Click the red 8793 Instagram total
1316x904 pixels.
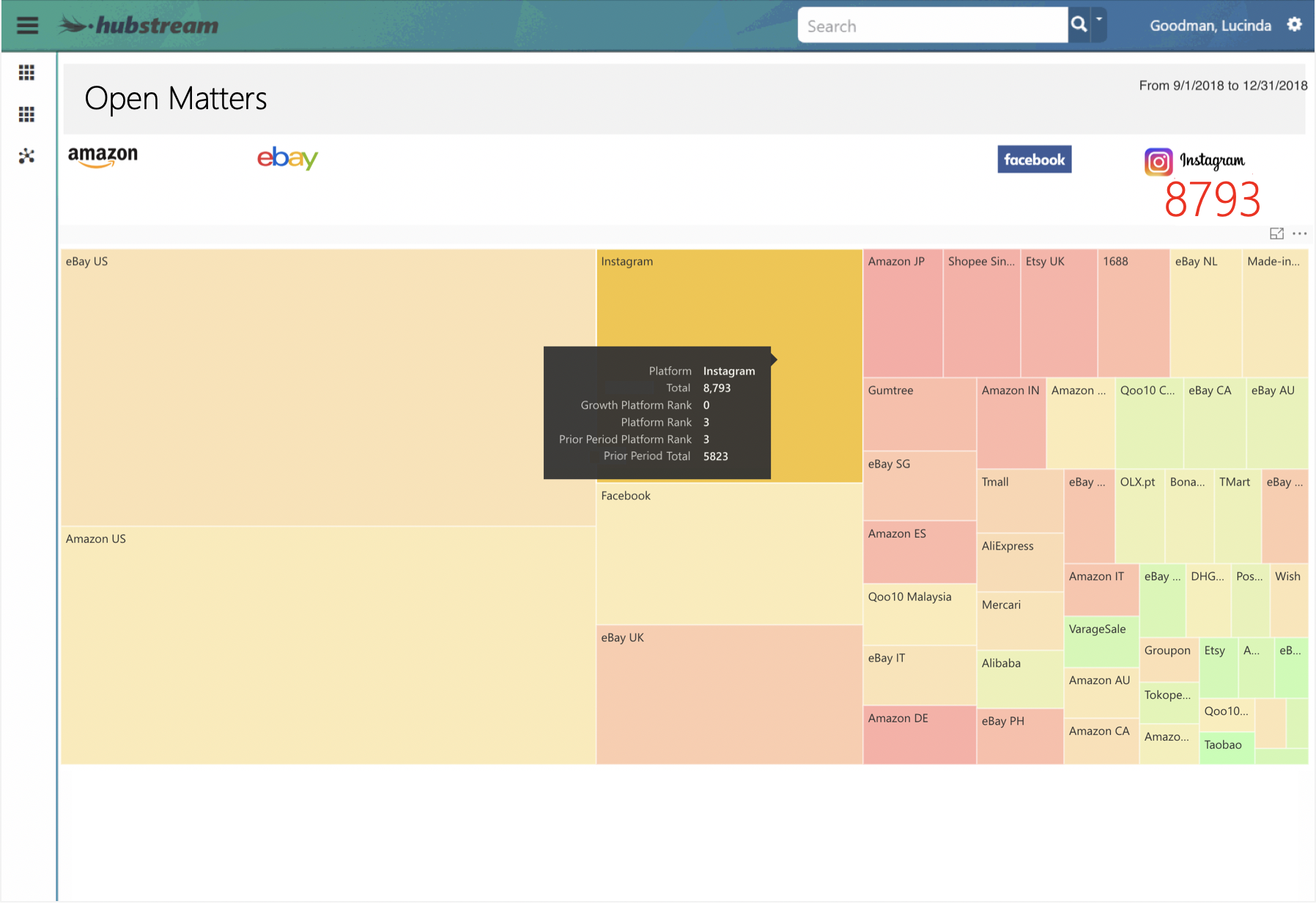[1212, 199]
